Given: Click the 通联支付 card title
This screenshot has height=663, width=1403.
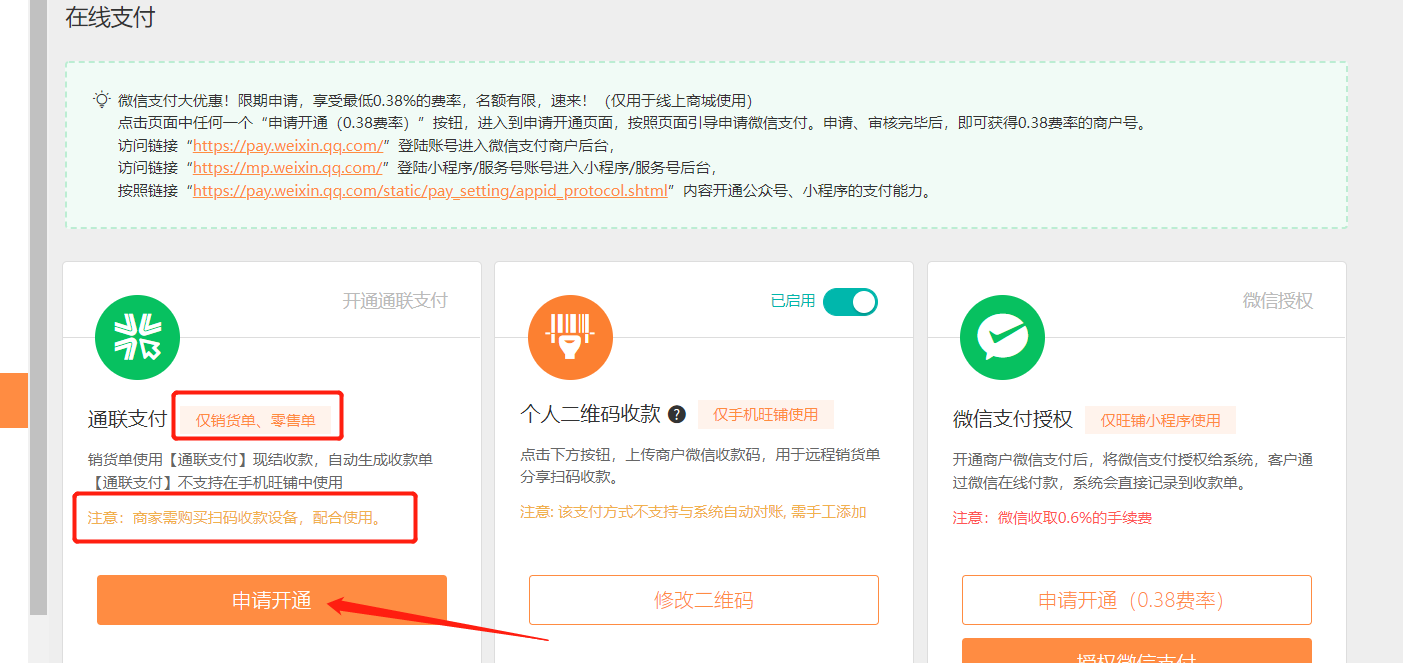Looking at the screenshot, I should [128, 419].
